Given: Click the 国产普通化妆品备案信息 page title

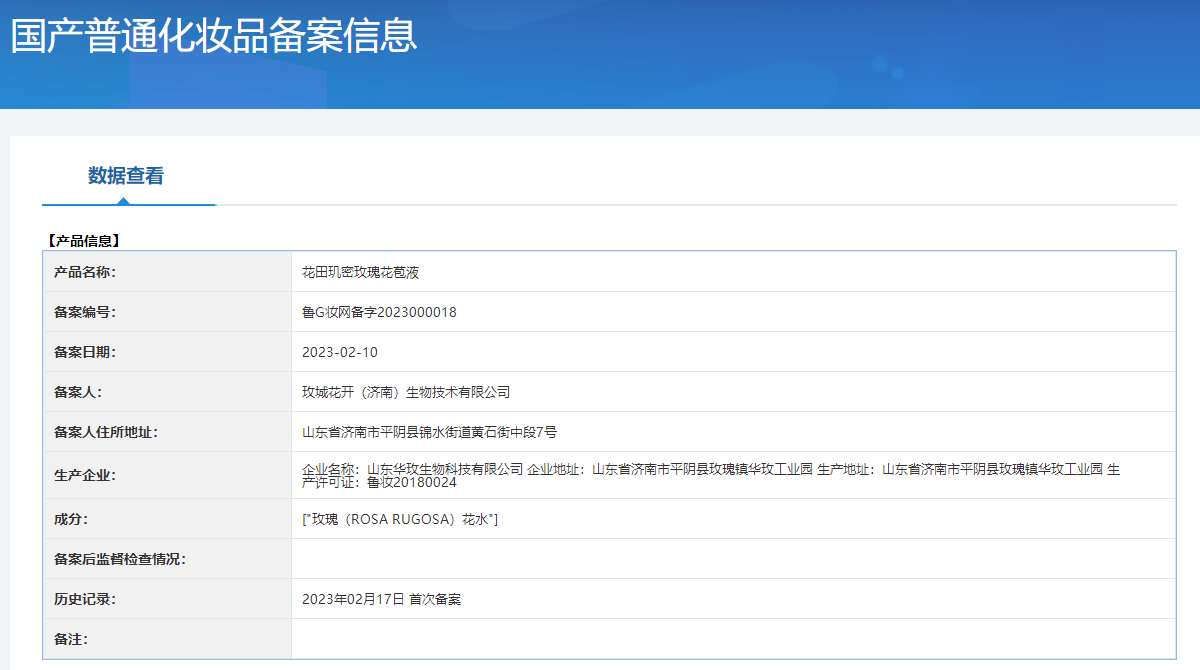Looking at the screenshot, I should point(213,36).
